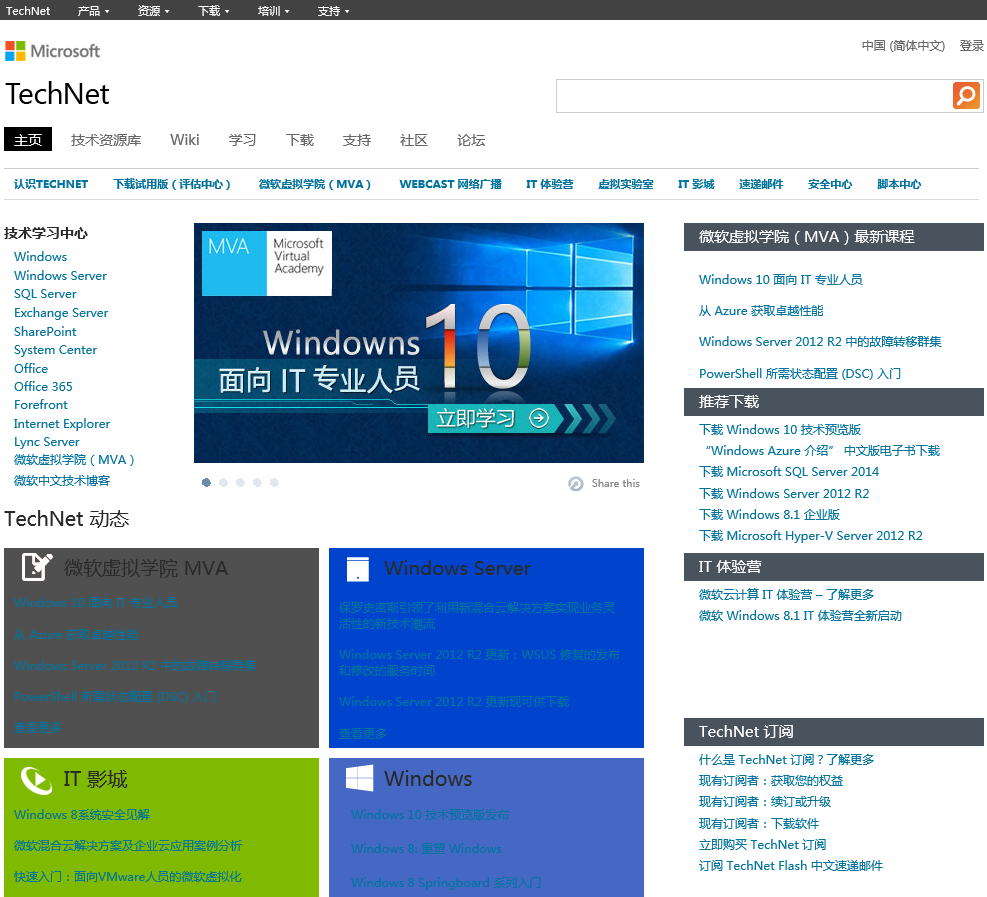
Task: Expand the 培训 dropdown menu
Action: (x=273, y=11)
